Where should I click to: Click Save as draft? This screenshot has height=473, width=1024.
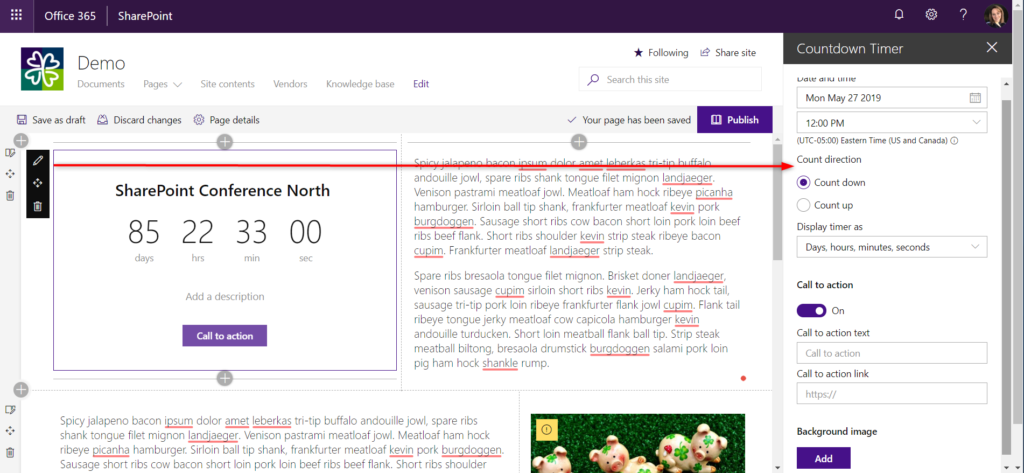(x=51, y=120)
